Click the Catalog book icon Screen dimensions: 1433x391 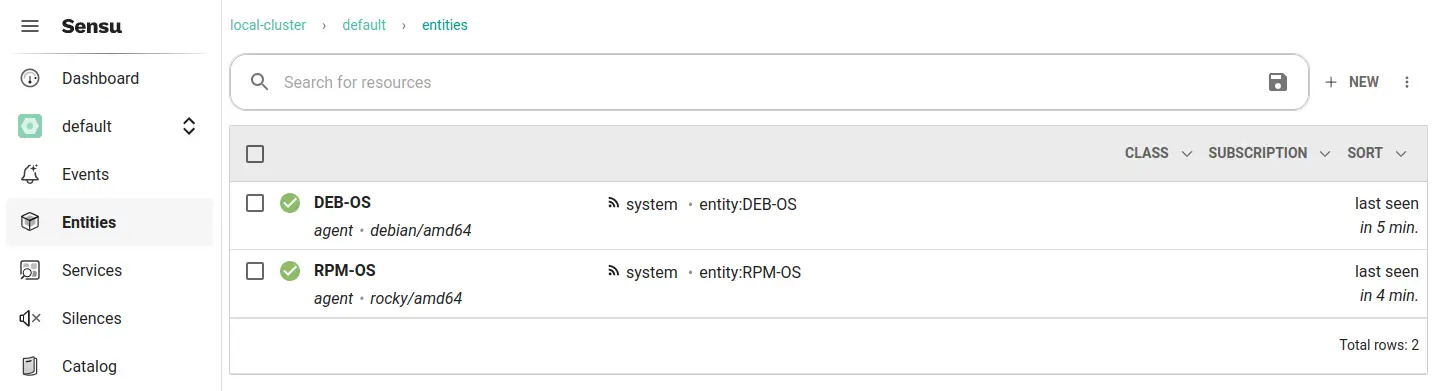(30, 366)
